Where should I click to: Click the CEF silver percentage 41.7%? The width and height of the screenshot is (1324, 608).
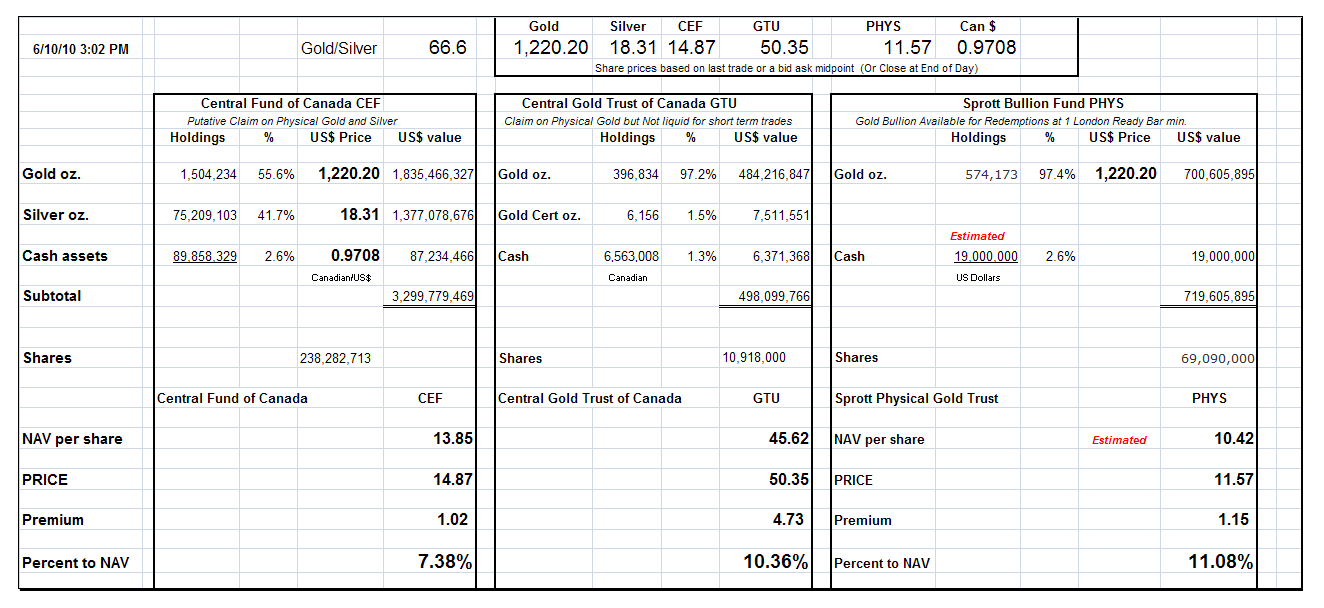(x=276, y=215)
